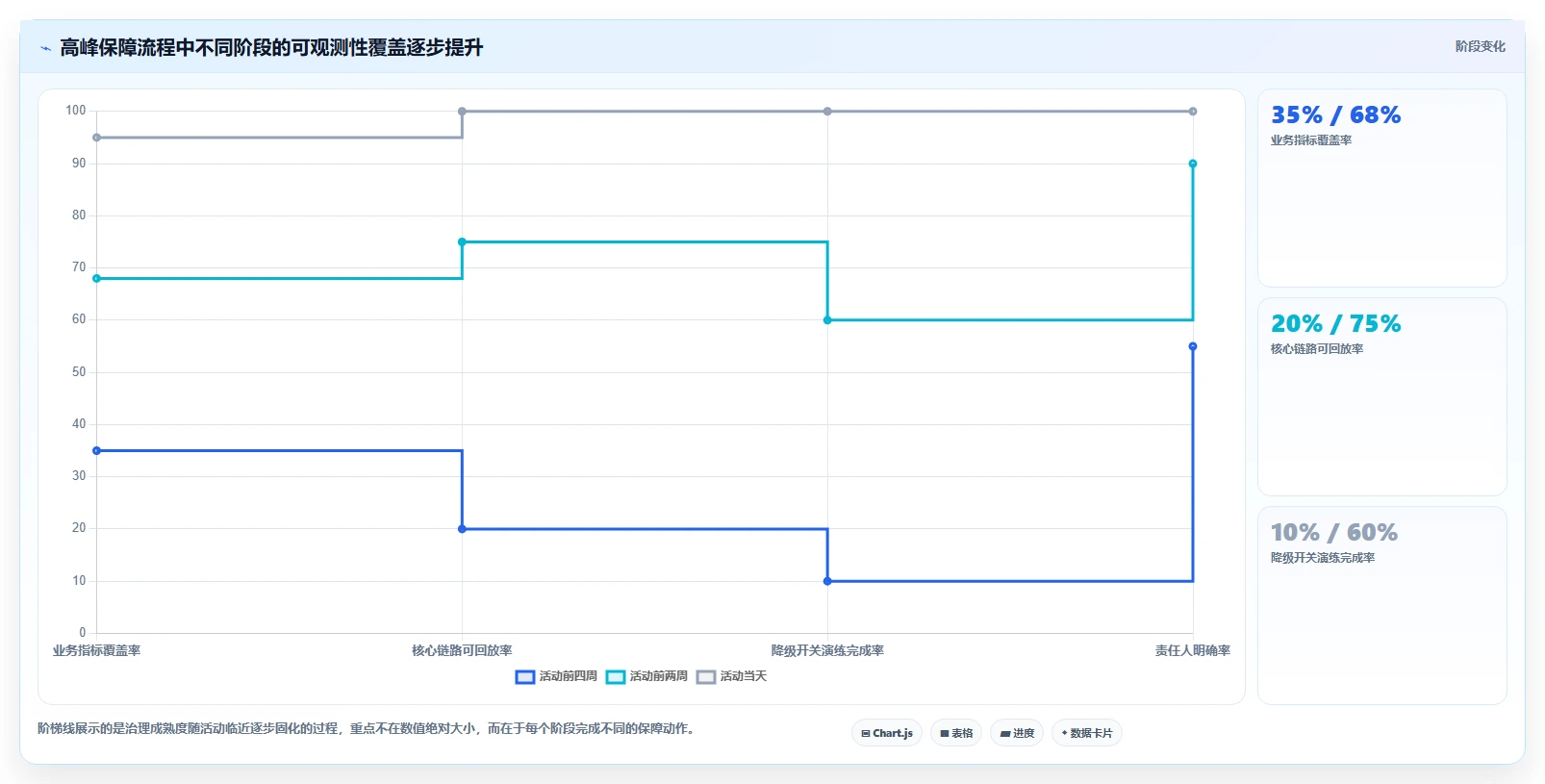The height and width of the screenshot is (784, 1545).
Task: Click the 数据卡片 tag chip
Action: click(1087, 733)
